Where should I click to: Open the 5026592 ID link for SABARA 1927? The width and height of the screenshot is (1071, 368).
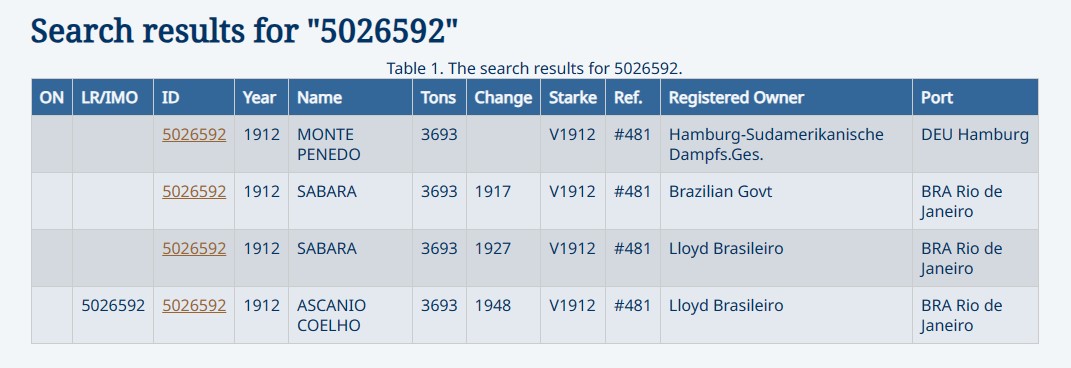[194, 249]
